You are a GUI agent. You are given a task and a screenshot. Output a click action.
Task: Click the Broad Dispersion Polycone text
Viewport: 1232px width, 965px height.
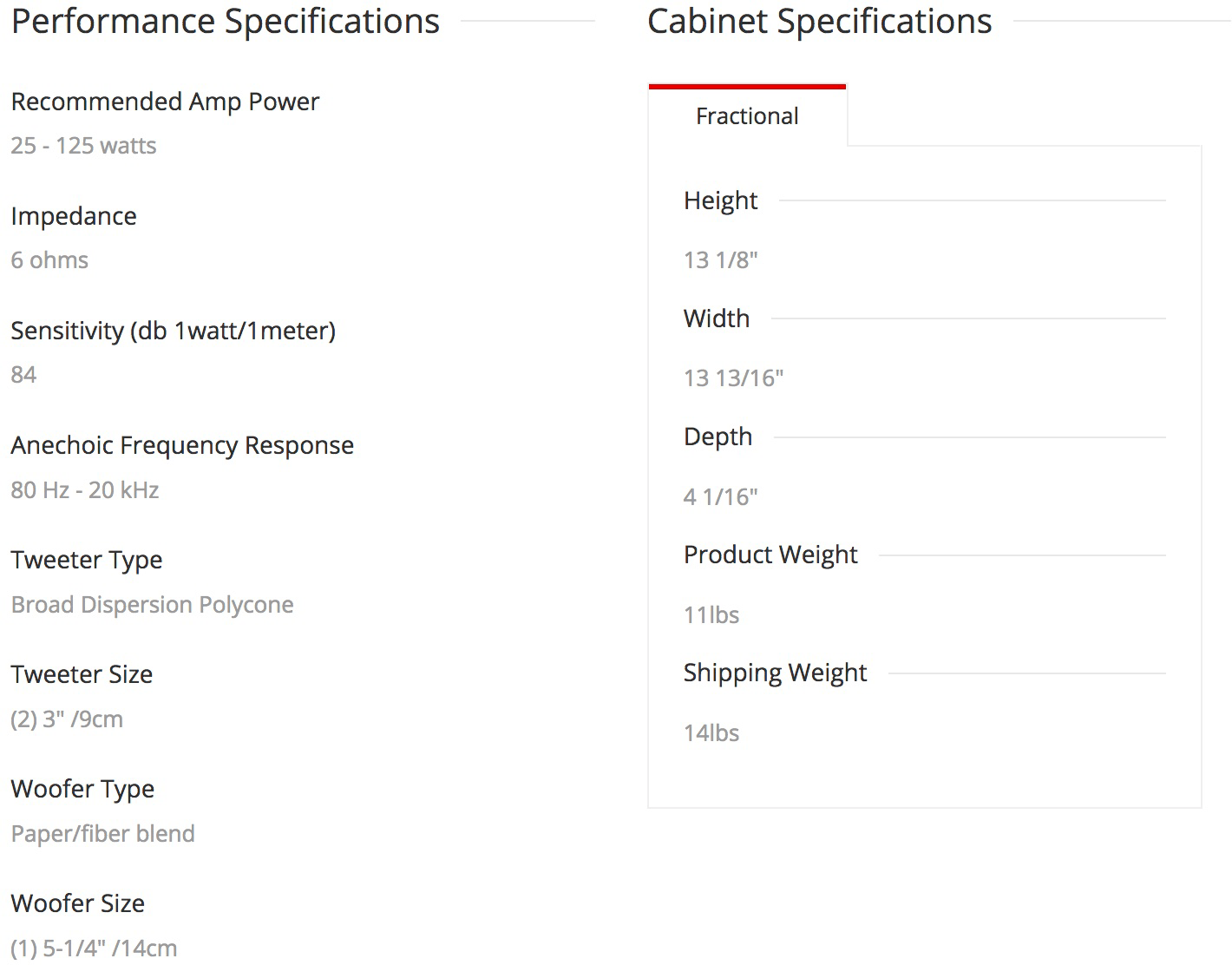coord(152,605)
